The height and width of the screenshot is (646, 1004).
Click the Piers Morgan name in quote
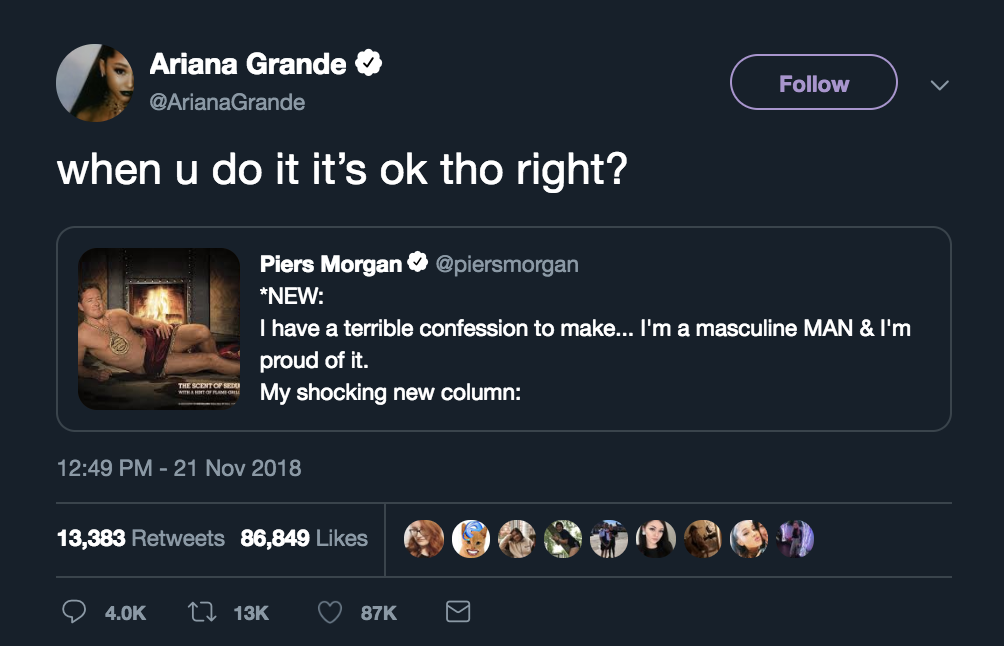pyautogui.click(x=330, y=265)
